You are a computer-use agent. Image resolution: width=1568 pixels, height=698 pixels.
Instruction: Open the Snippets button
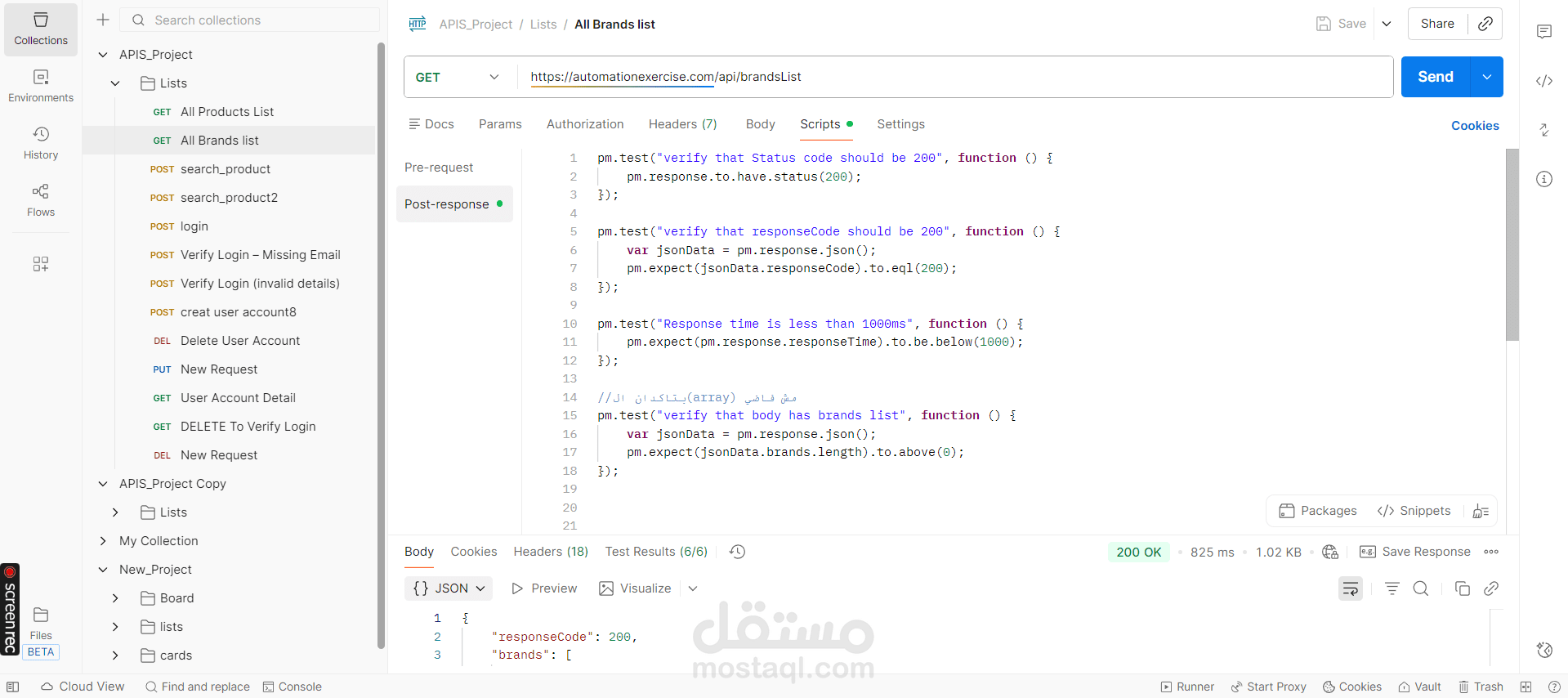pos(1414,511)
